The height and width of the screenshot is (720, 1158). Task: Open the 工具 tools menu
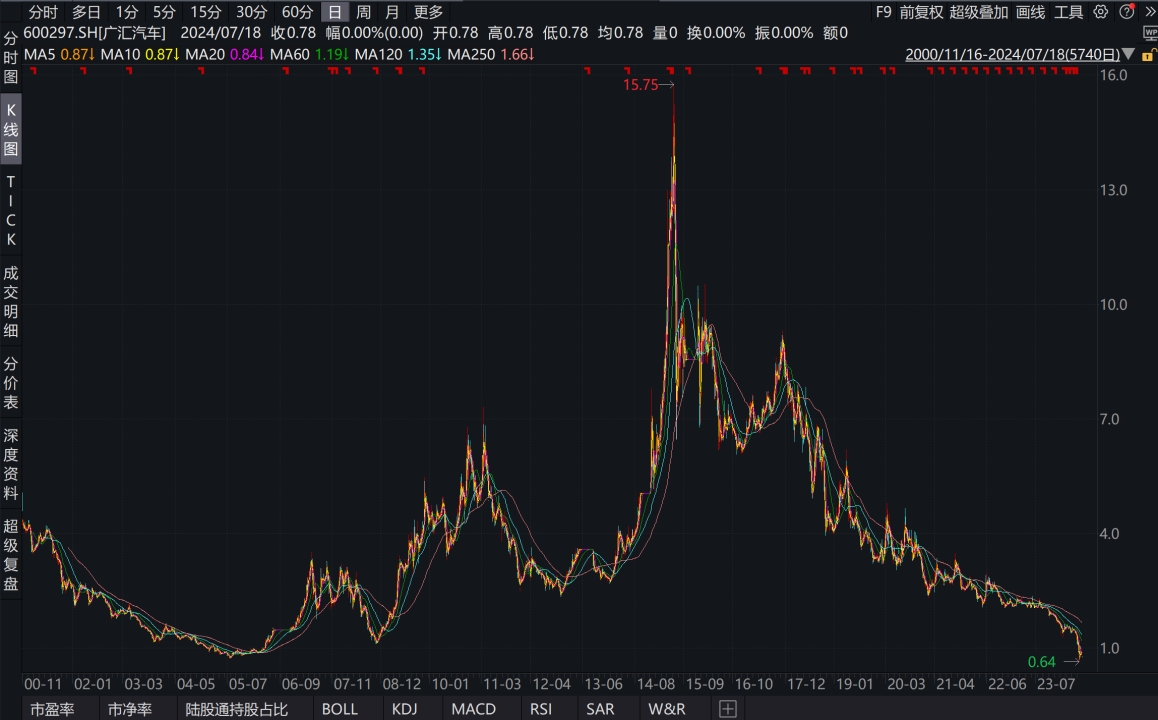point(1069,12)
